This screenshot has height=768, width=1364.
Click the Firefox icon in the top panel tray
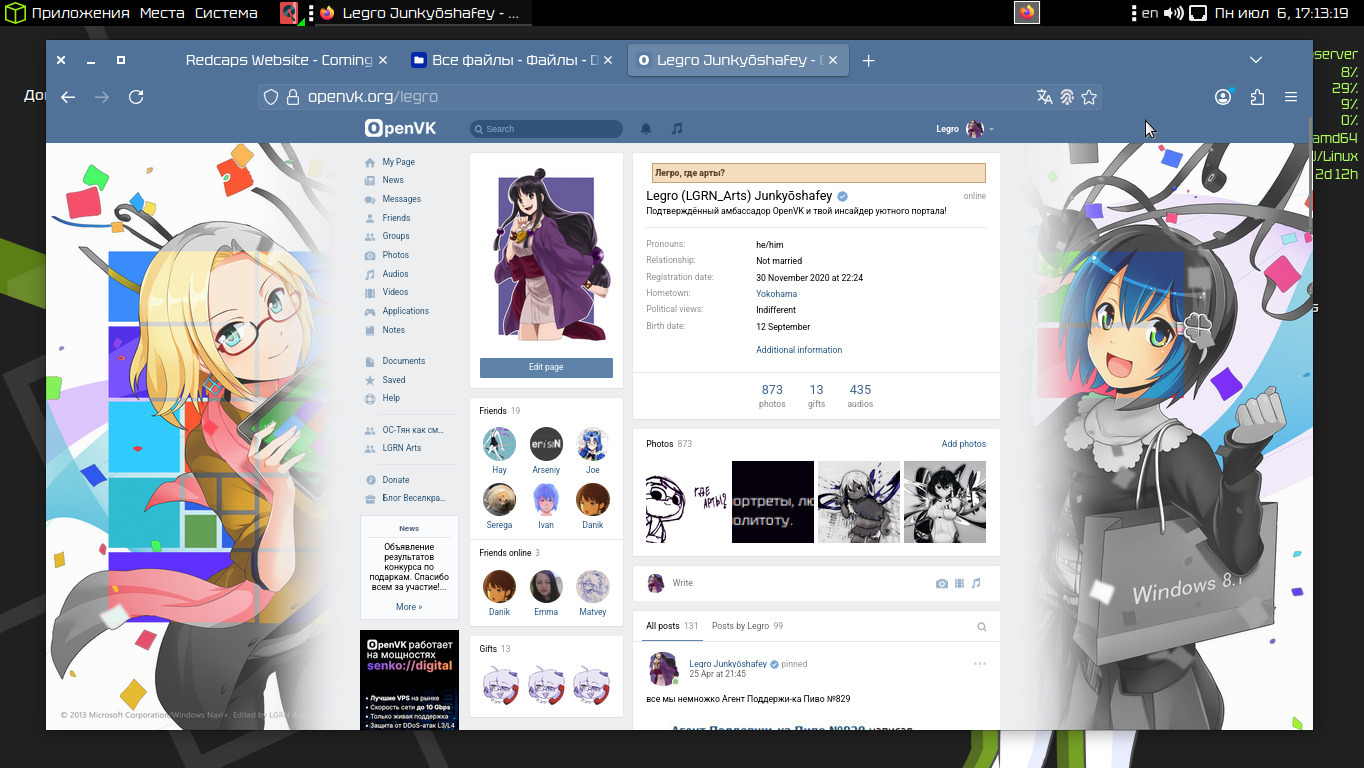(1027, 13)
